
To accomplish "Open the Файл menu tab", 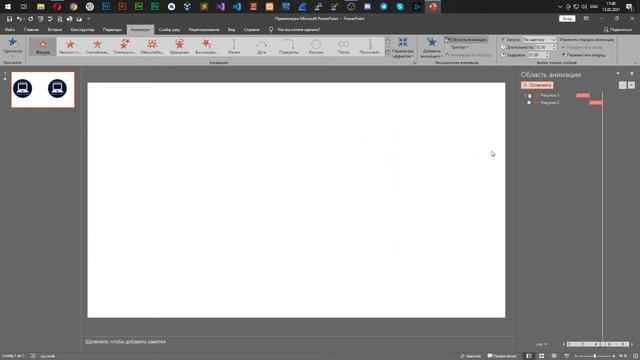I will (x=9, y=29).
